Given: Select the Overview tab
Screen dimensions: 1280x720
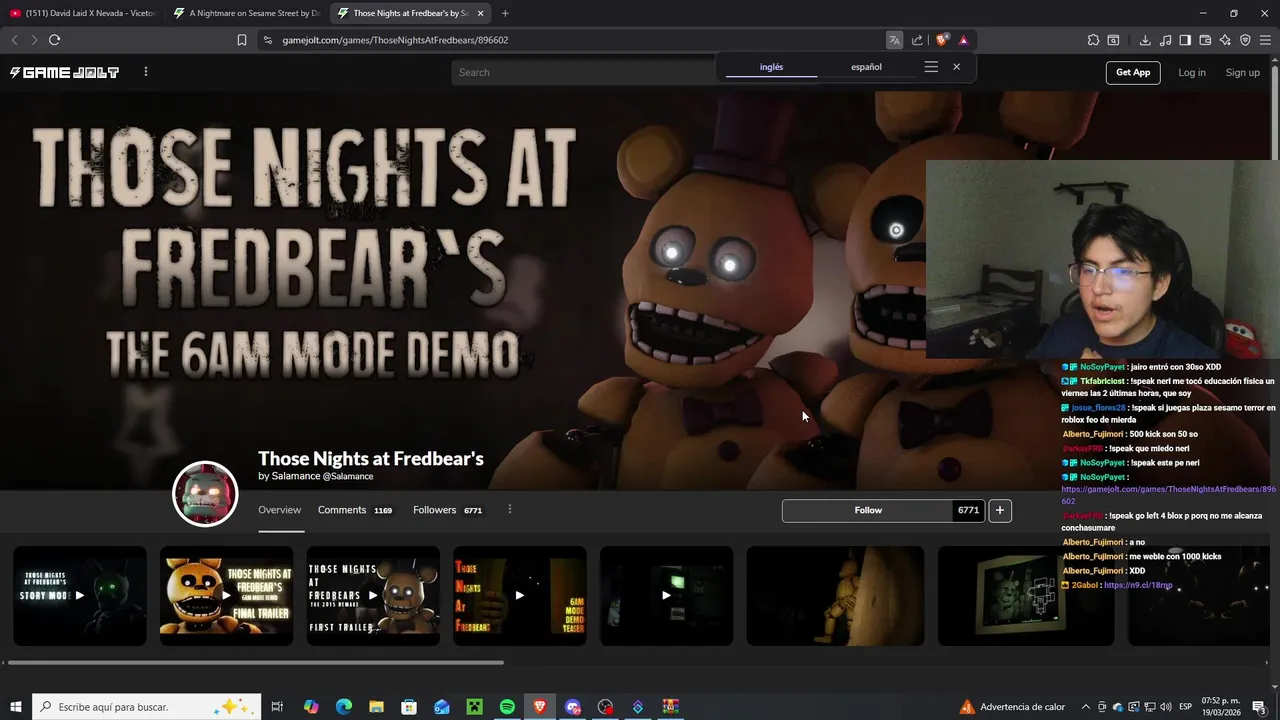Looking at the screenshot, I should [279, 510].
